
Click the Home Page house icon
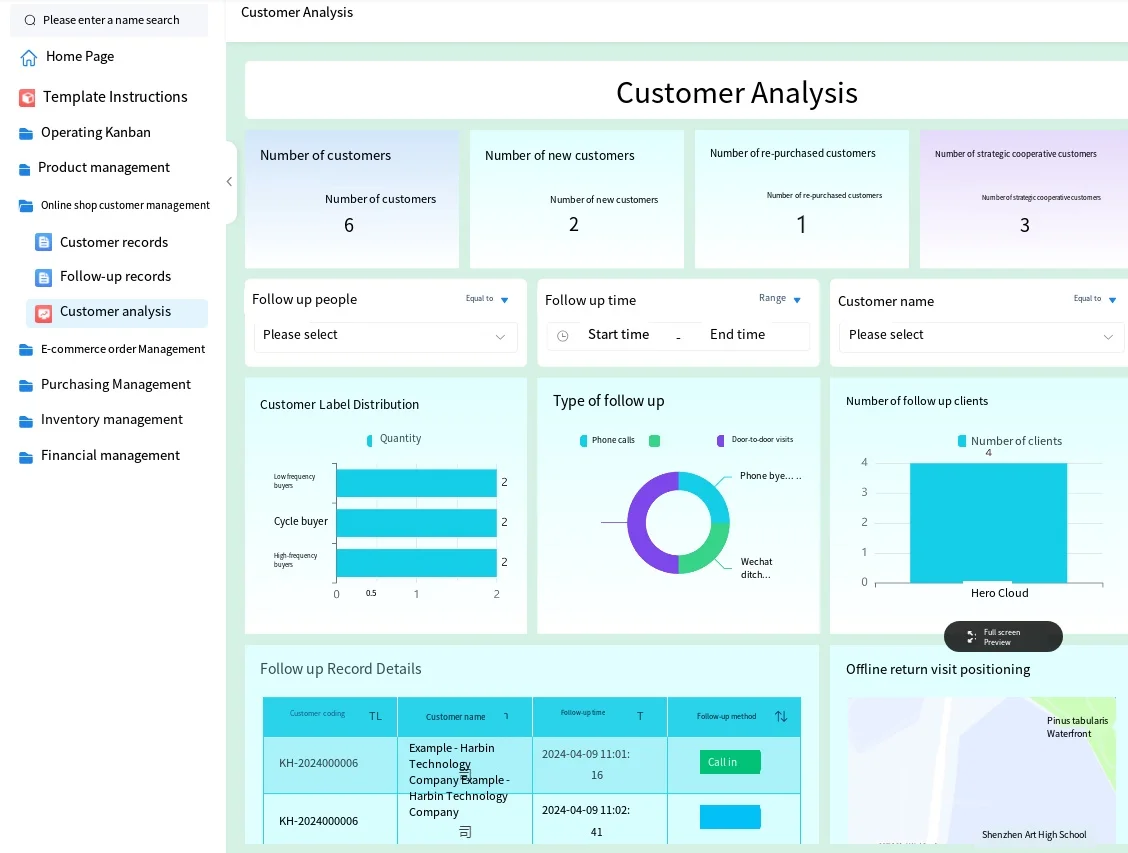(29, 57)
